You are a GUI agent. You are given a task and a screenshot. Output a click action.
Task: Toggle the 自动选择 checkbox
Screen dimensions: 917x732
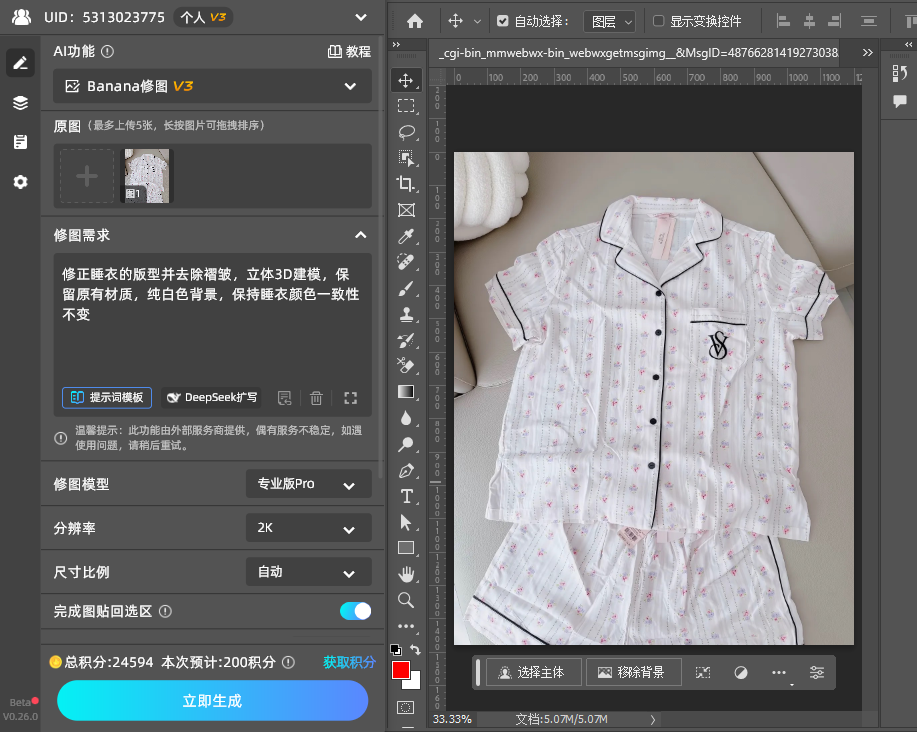click(502, 21)
